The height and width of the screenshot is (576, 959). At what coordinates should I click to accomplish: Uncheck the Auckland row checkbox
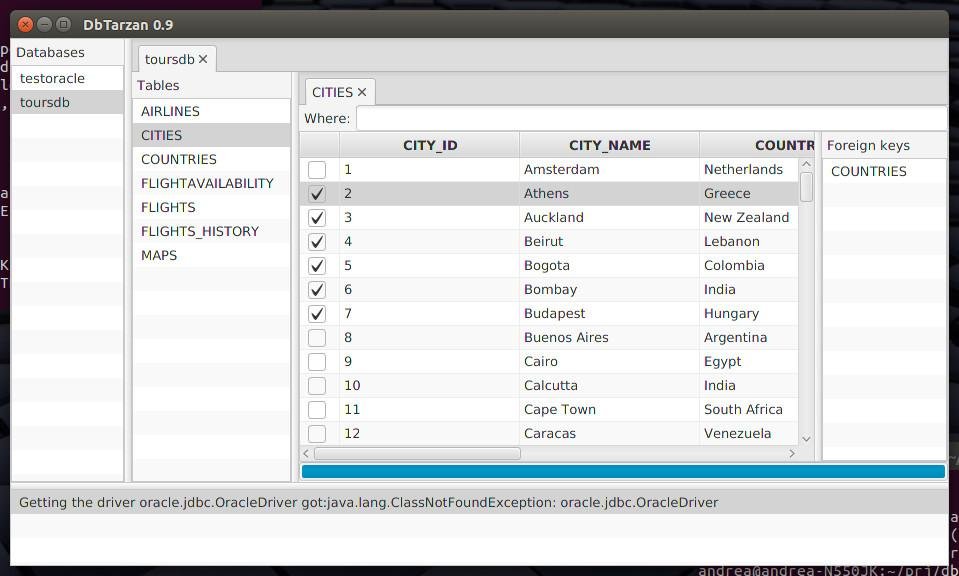pos(317,218)
